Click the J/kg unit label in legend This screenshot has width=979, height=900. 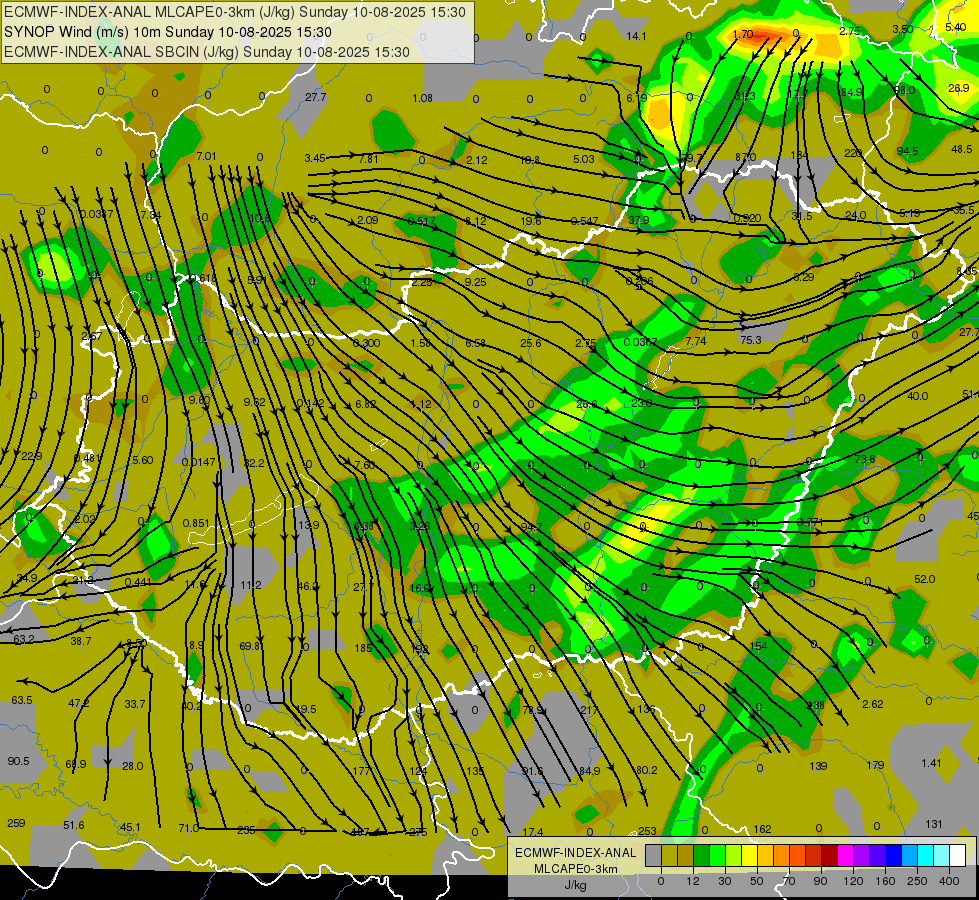point(576,885)
